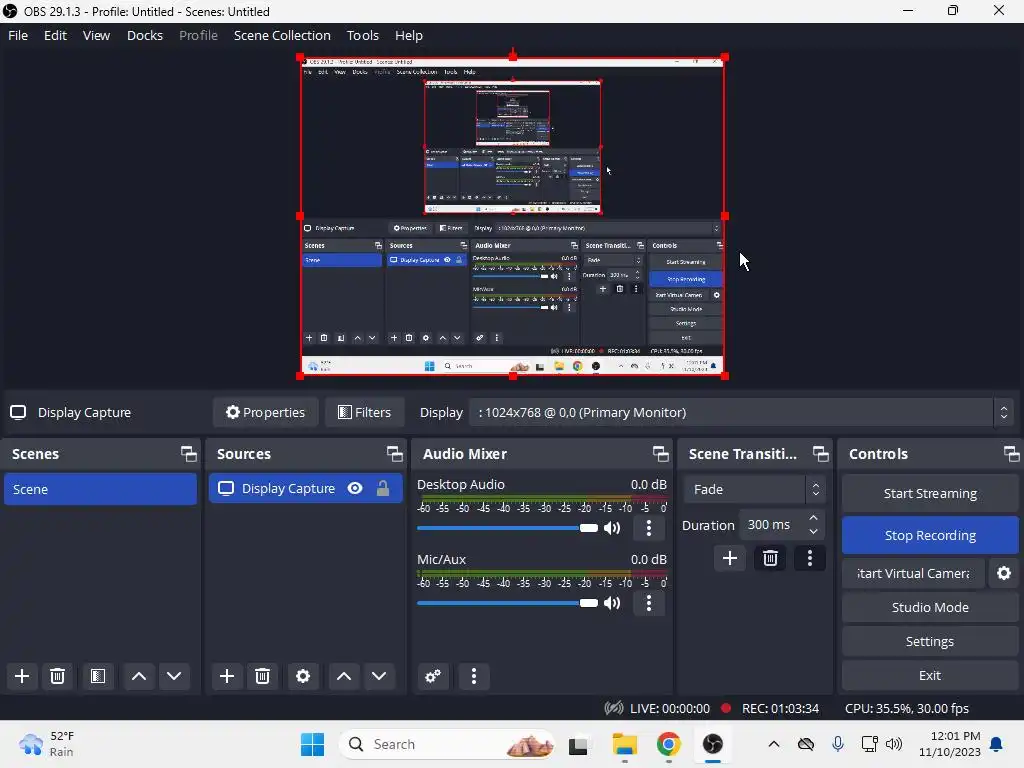Click Exit button in Controls

tap(930, 675)
